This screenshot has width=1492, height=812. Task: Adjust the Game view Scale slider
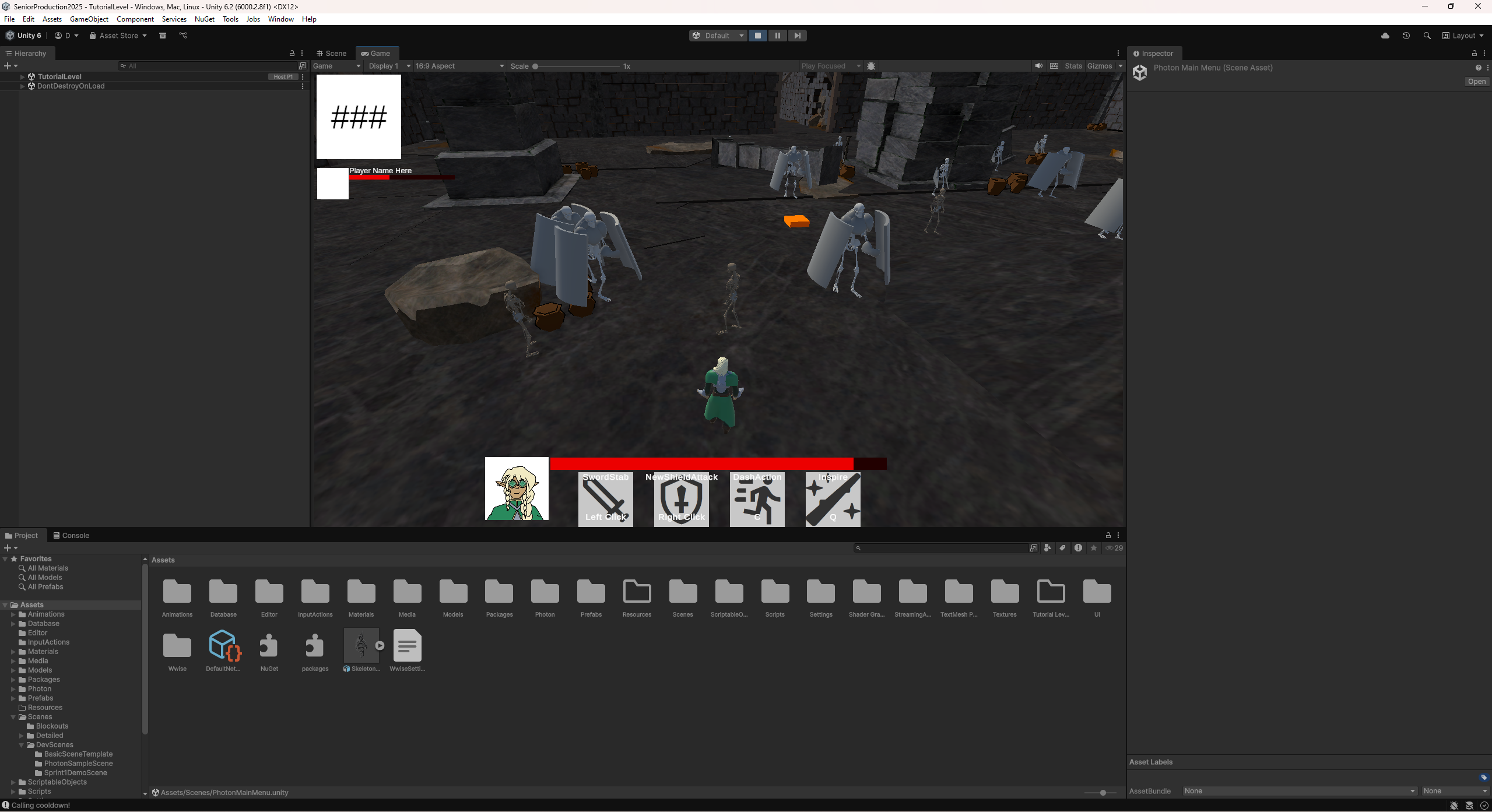click(535, 66)
